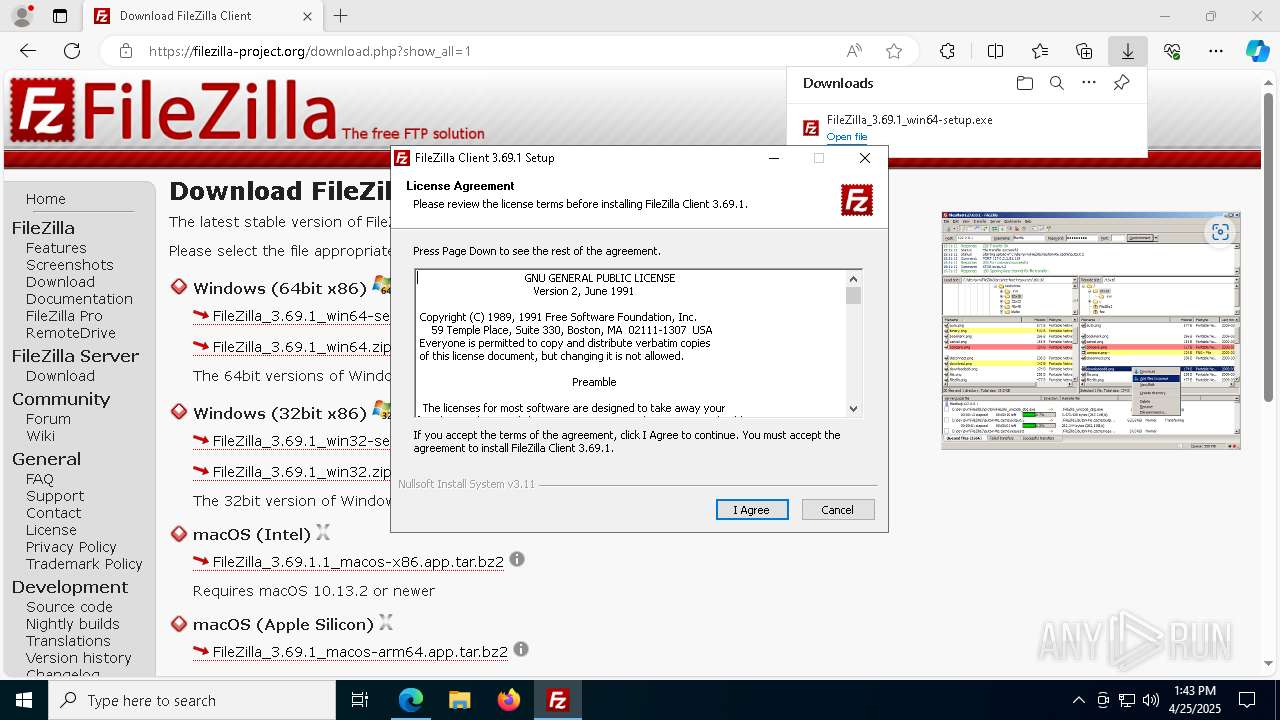Image resolution: width=1280 pixels, height=720 pixels.
Task: Download FileZilla macos-x86 app.tar.bz2
Action: click(x=358, y=562)
